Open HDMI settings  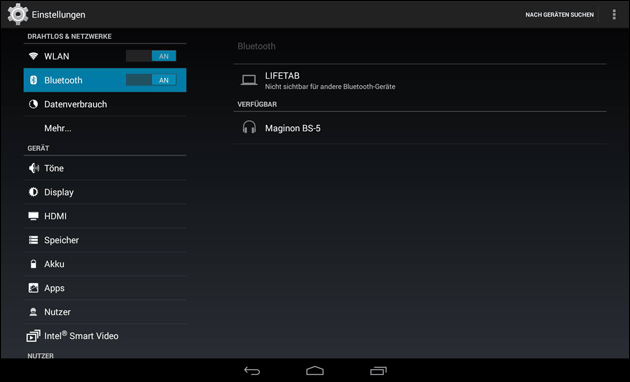tap(105, 216)
